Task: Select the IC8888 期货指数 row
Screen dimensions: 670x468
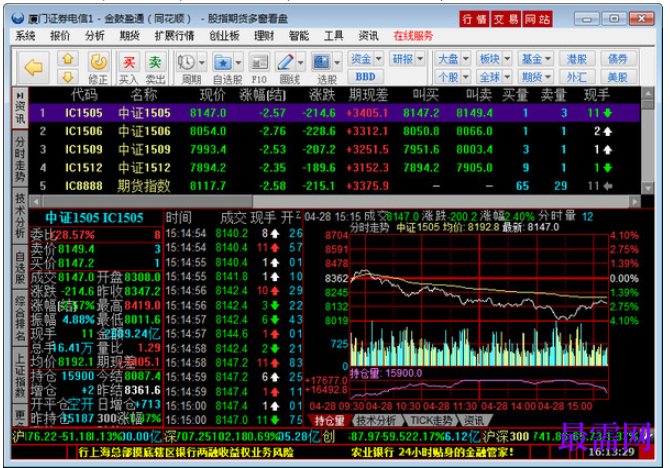Action: (334, 186)
